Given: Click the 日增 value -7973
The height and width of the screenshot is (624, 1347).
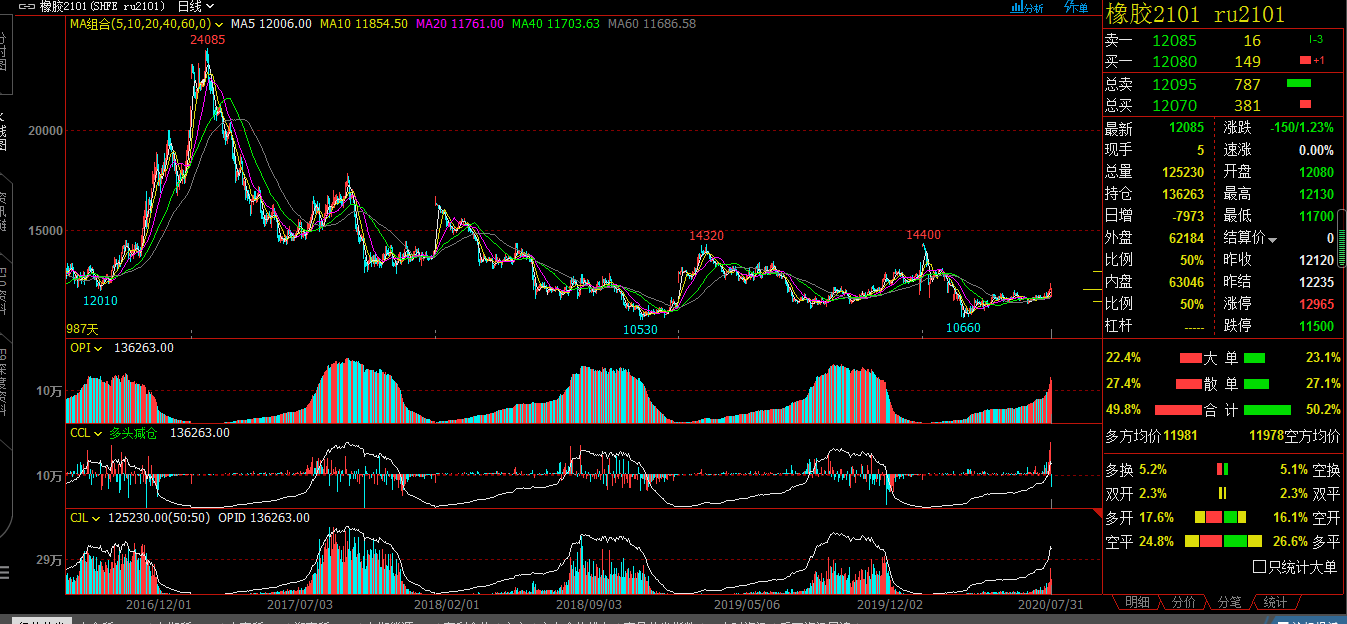Looking at the screenshot, I should point(1188,216).
